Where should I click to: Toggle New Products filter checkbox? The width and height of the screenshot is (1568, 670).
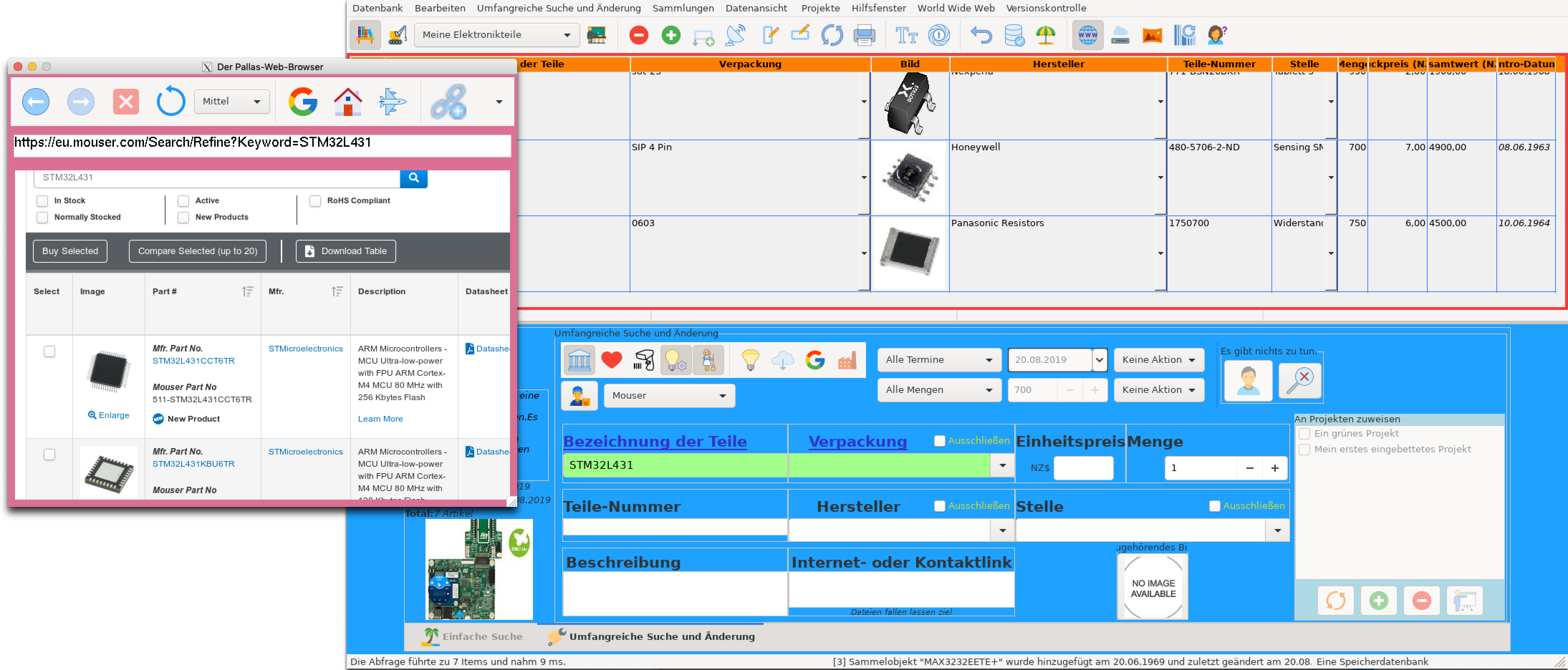[x=183, y=217]
